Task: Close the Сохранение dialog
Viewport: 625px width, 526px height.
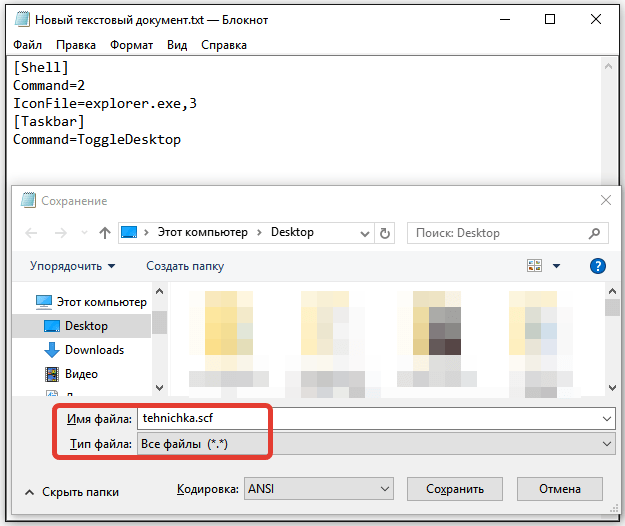Action: click(x=605, y=200)
